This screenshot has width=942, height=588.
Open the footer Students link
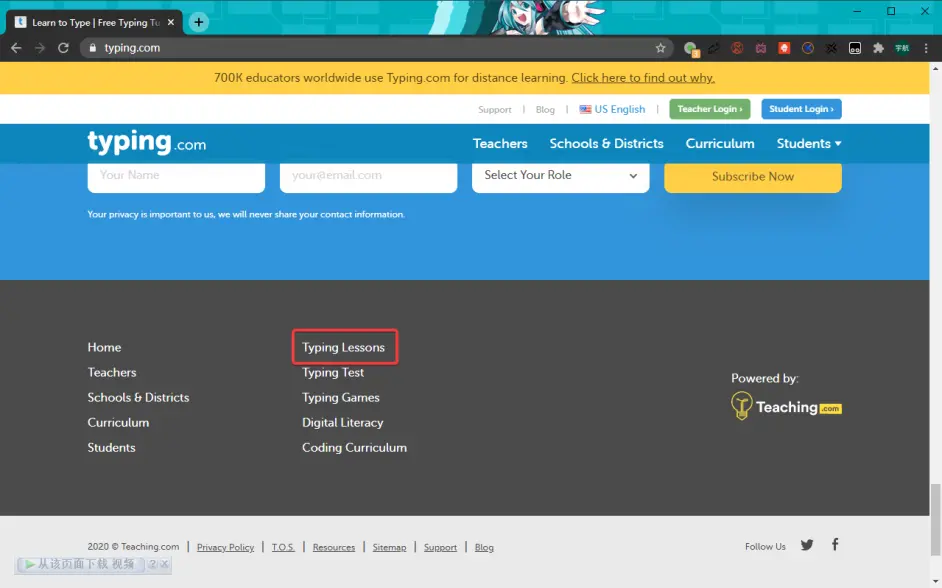pyautogui.click(x=111, y=448)
